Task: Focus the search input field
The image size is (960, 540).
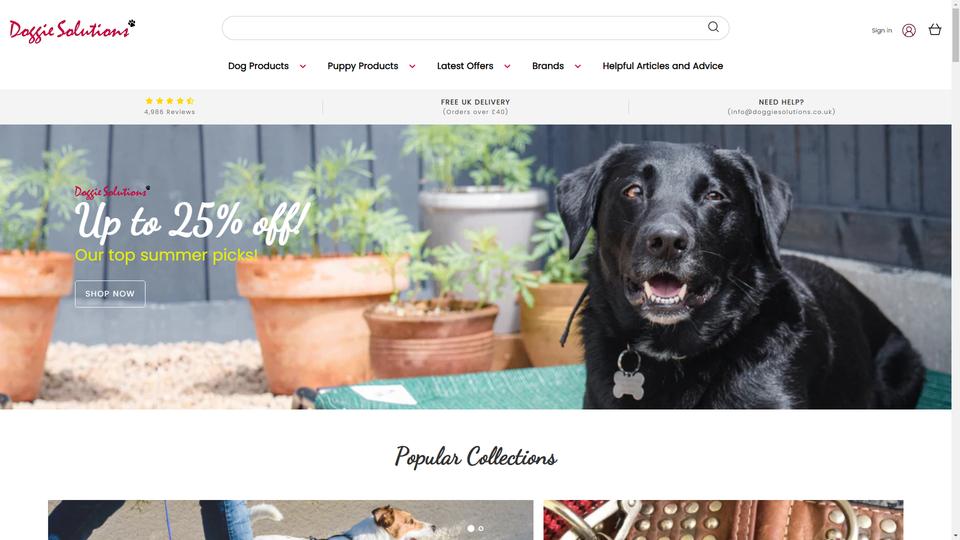Action: pyautogui.click(x=465, y=28)
